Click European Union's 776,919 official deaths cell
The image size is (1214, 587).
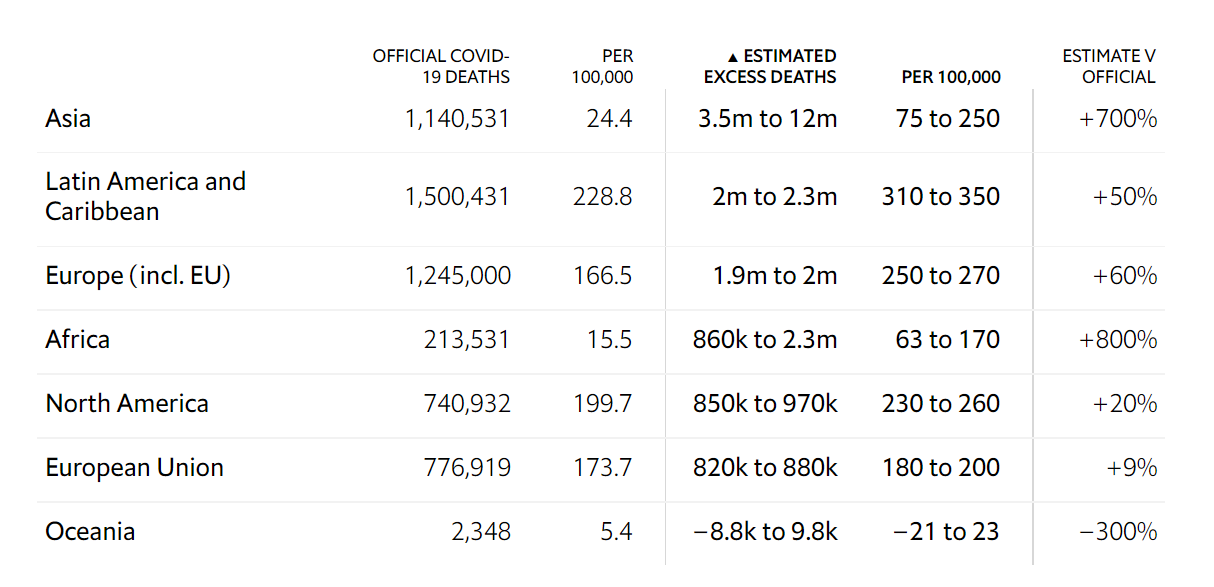click(x=468, y=468)
